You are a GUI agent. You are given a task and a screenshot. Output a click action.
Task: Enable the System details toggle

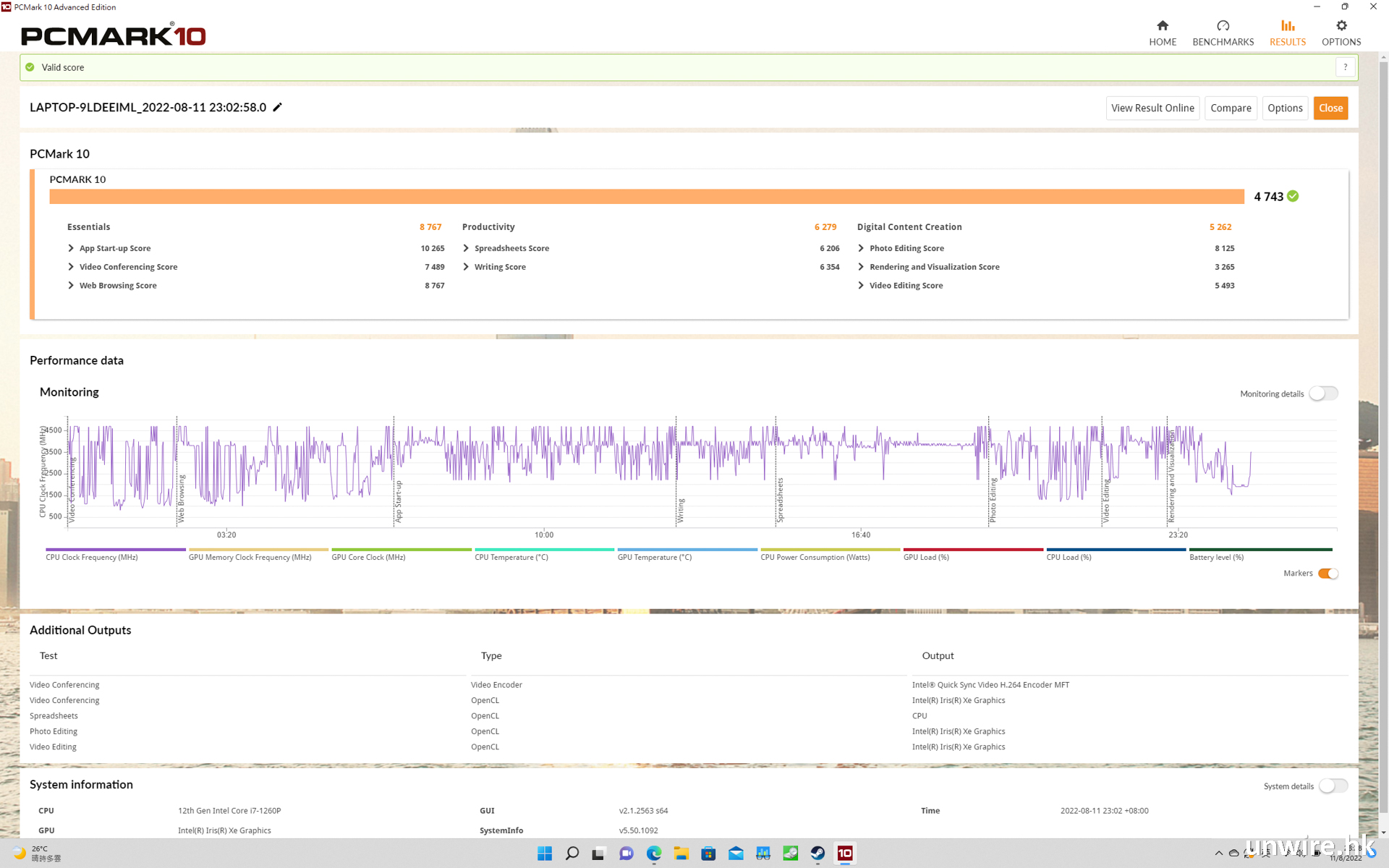point(1333,786)
